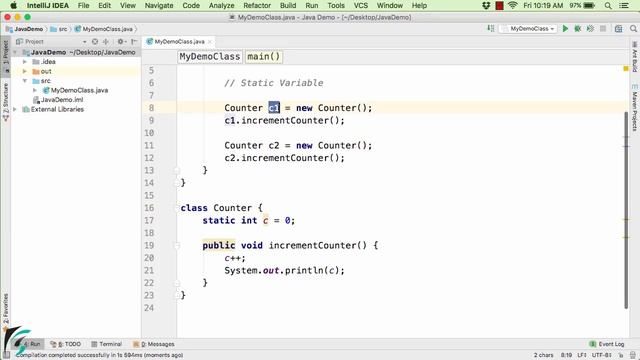Open the Navigate menu
The image size is (640, 360).
click(x=159, y=5)
